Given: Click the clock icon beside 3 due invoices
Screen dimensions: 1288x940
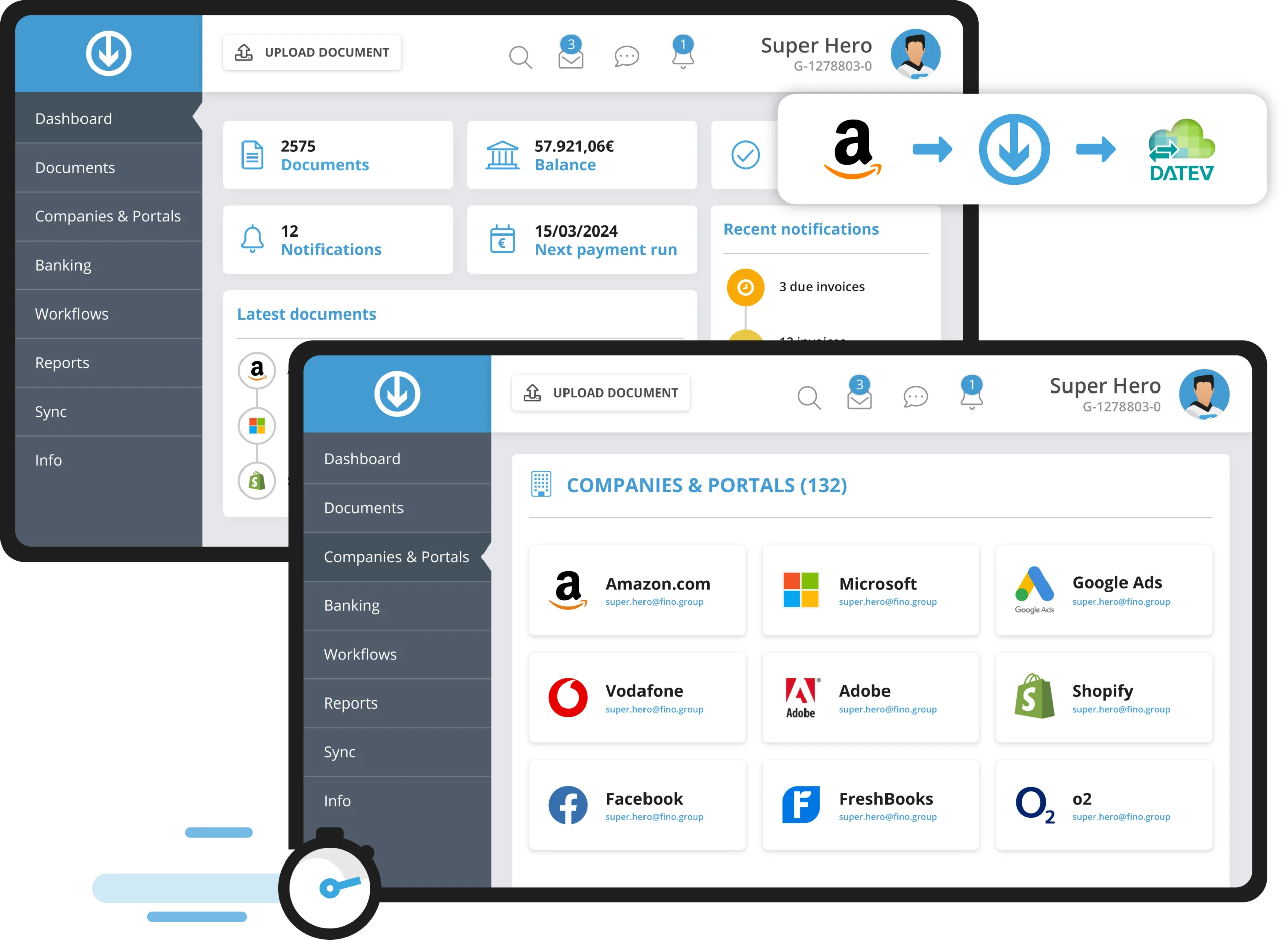Looking at the screenshot, I should (745, 287).
